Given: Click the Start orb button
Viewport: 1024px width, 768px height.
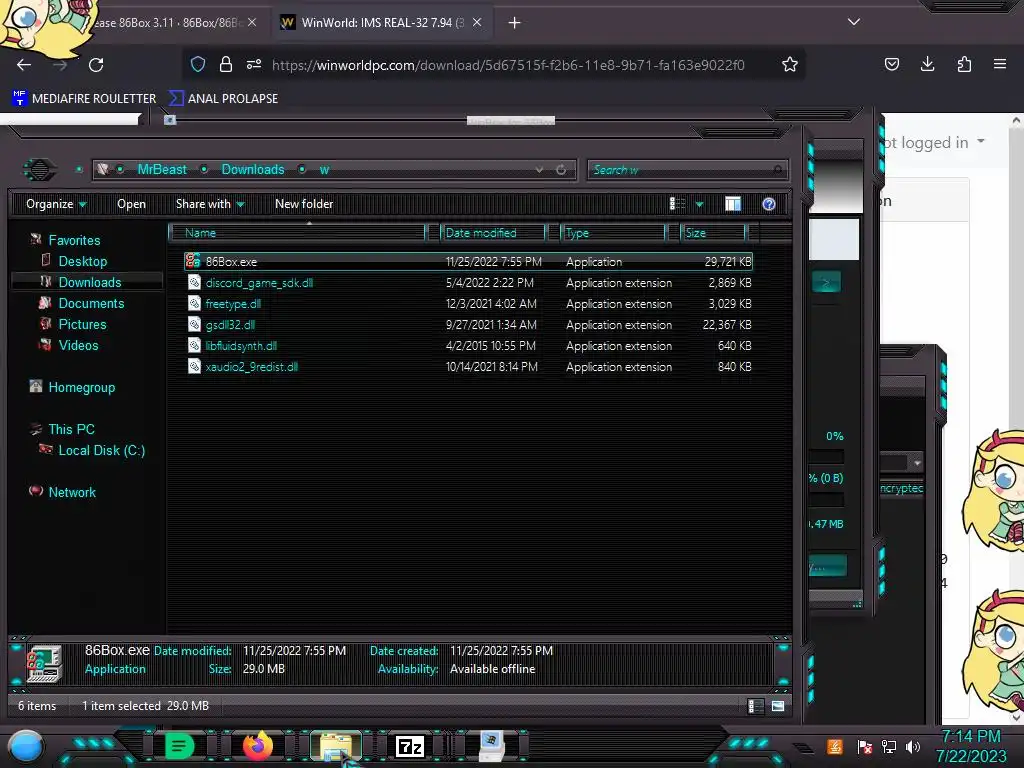Looking at the screenshot, I should coord(26,747).
